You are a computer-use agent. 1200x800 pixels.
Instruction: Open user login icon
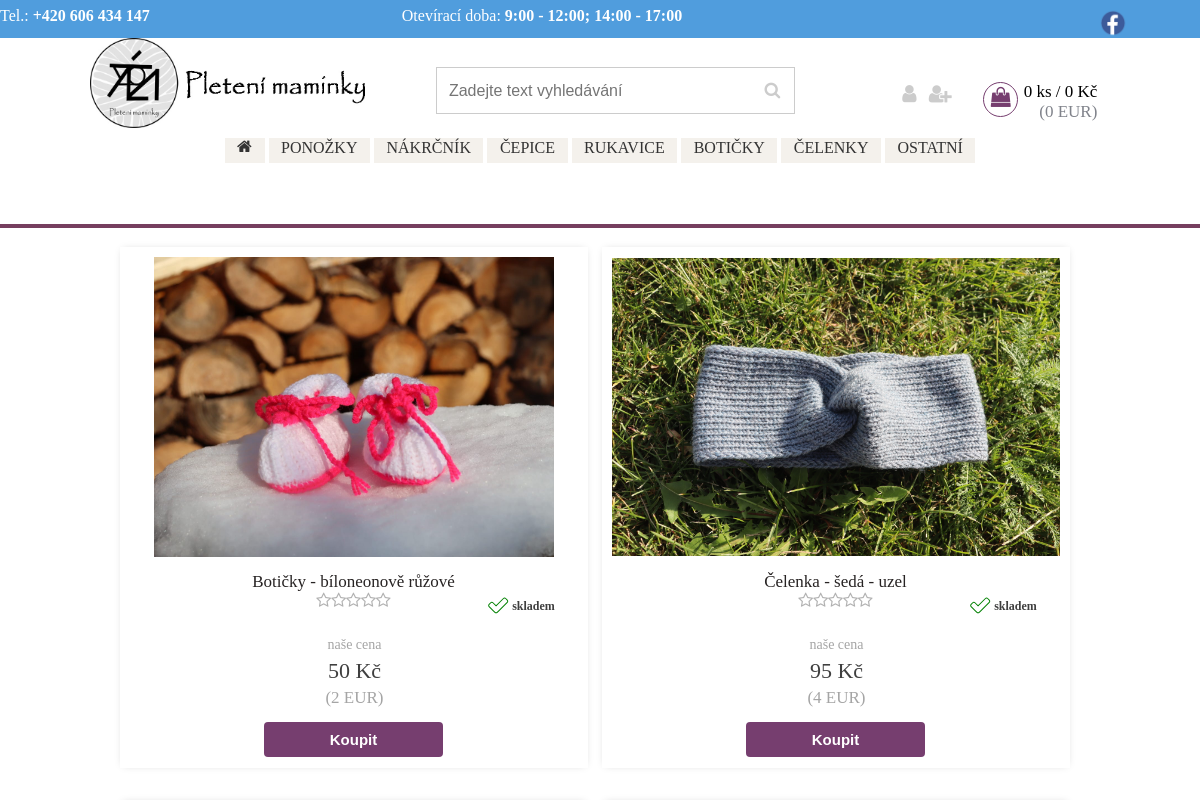pyautogui.click(x=909, y=94)
